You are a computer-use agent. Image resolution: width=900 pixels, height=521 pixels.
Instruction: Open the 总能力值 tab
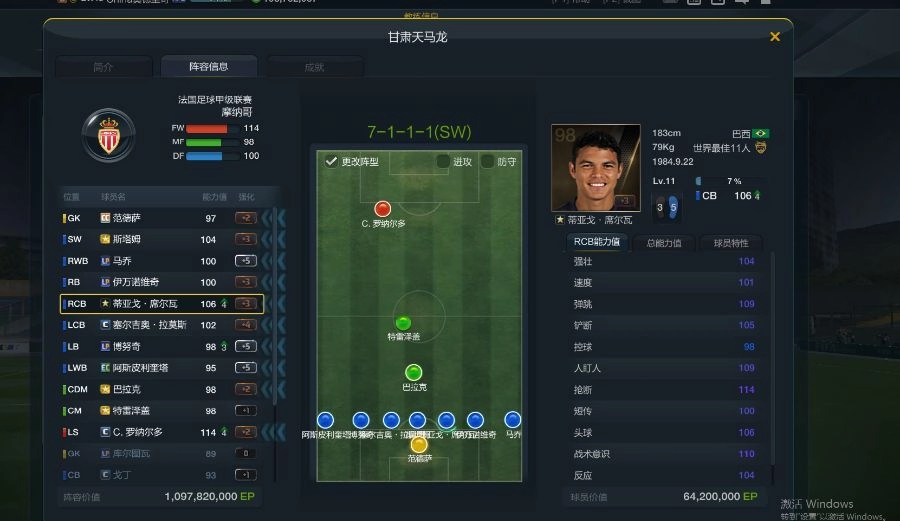click(664, 243)
